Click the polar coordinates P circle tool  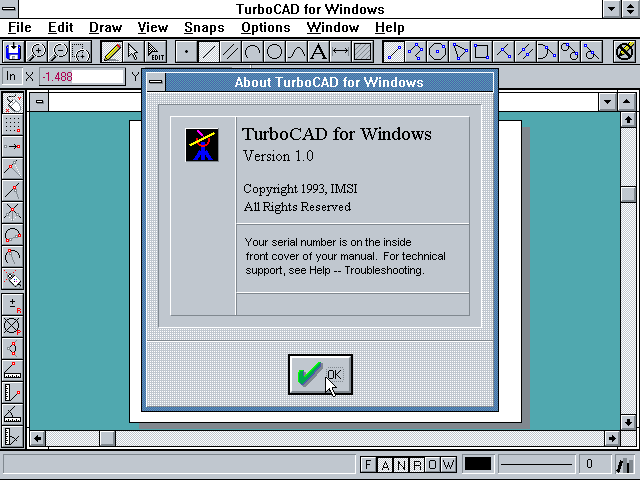pyautogui.click(x=13, y=327)
